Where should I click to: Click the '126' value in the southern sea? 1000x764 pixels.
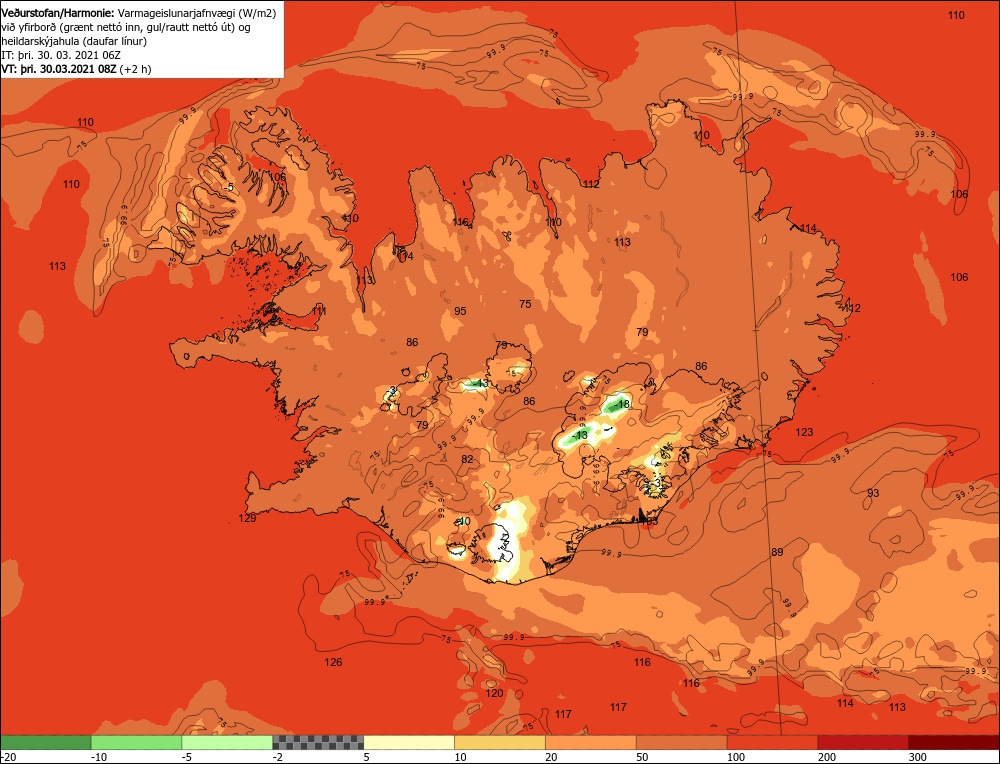[x=333, y=662]
